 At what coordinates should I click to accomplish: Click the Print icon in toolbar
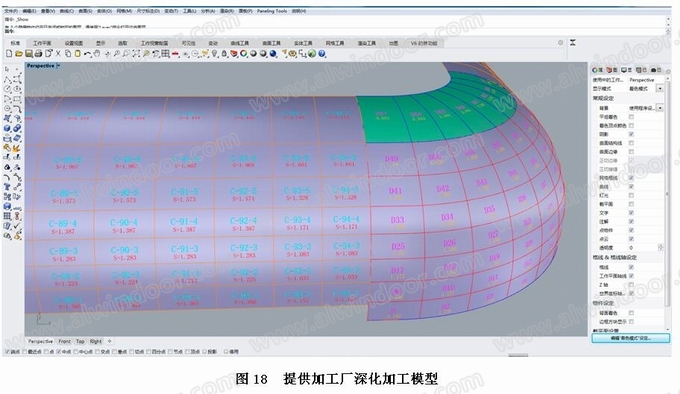tap(38, 54)
